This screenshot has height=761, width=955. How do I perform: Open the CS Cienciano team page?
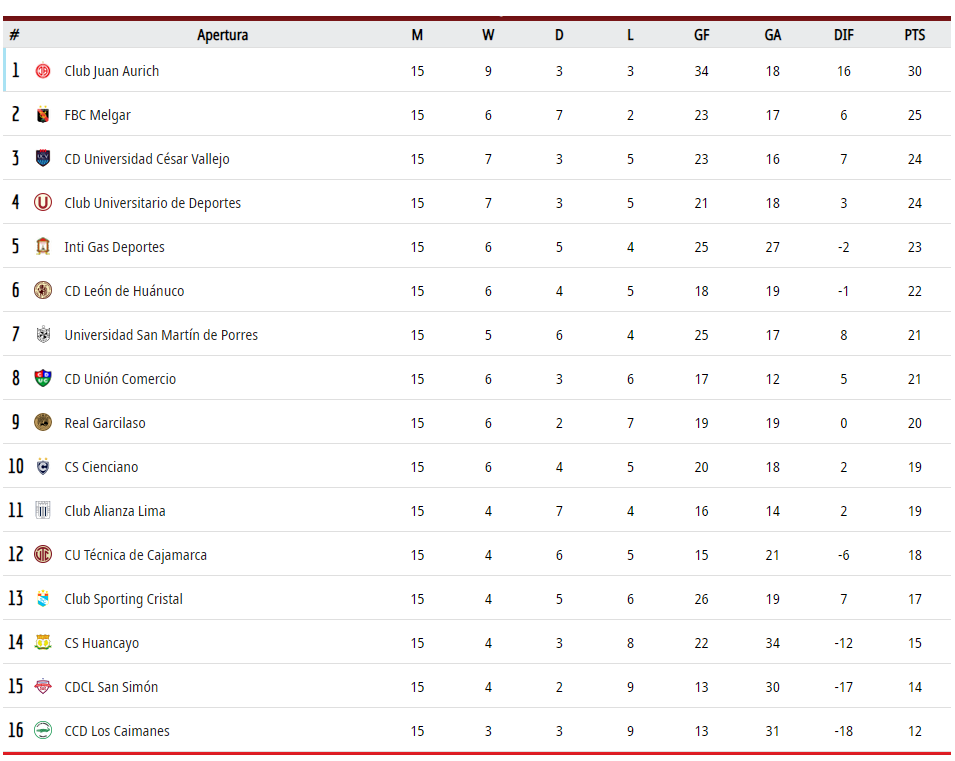pos(101,467)
